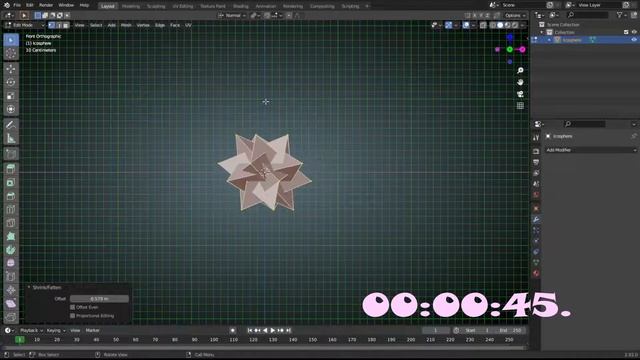The image size is (640, 360).
Task: Select the Cursor tool
Action: tap(11, 53)
